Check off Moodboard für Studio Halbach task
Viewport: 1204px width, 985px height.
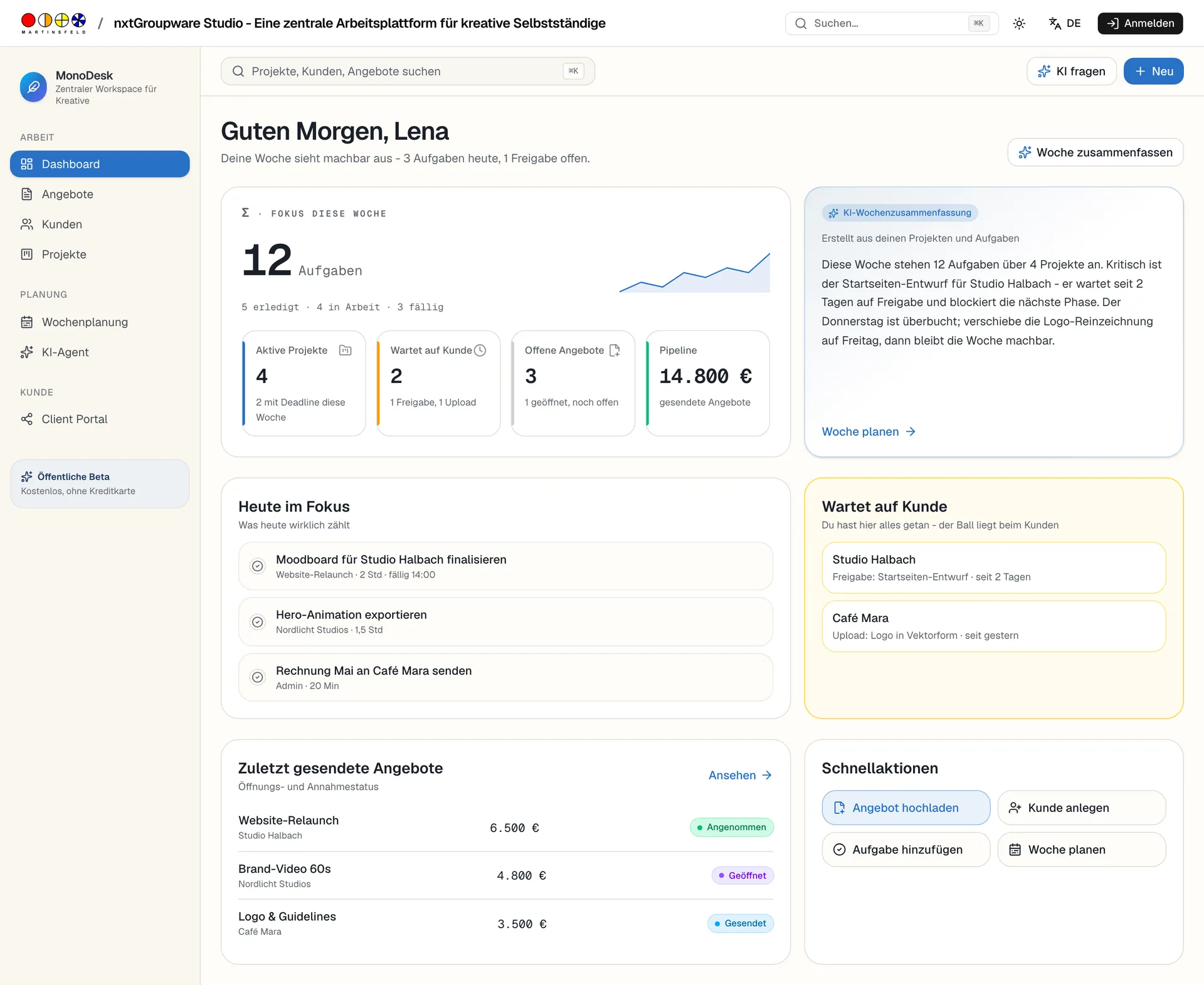tap(258, 566)
